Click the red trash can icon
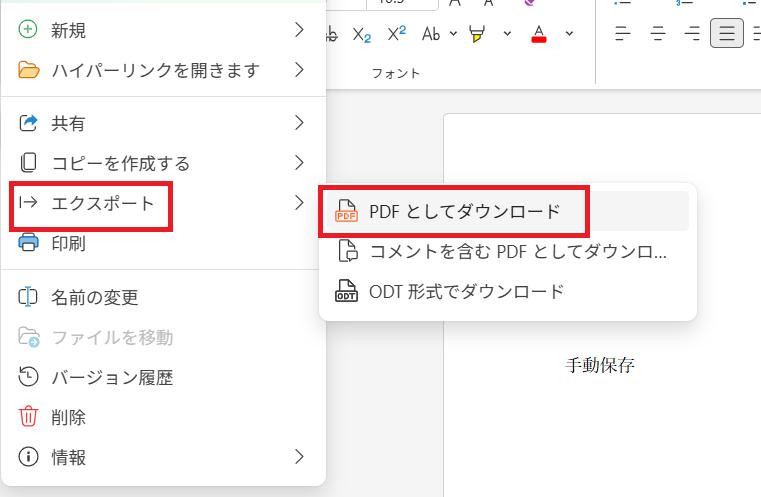This screenshot has width=761, height=497. tap(28, 416)
